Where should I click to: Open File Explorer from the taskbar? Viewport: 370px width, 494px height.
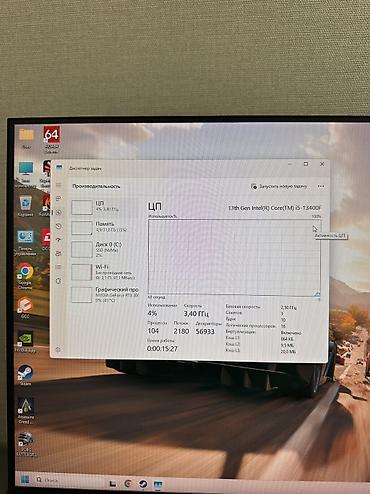113,484
